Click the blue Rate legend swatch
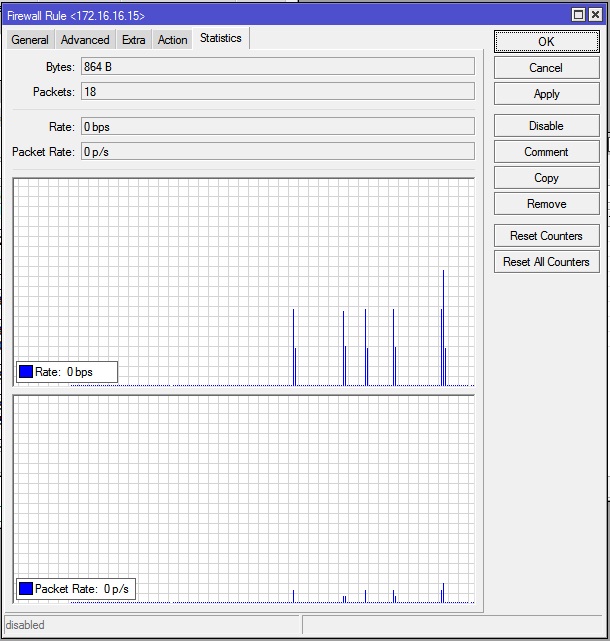This screenshot has height=641, width=610. (26, 372)
